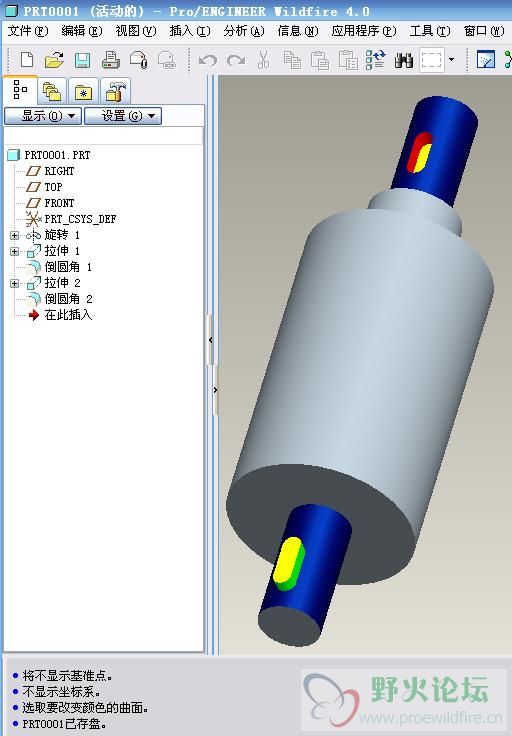Open the 显示(O) dropdown
The height and width of the screenshot is (736, 512).
pos(43,115)
